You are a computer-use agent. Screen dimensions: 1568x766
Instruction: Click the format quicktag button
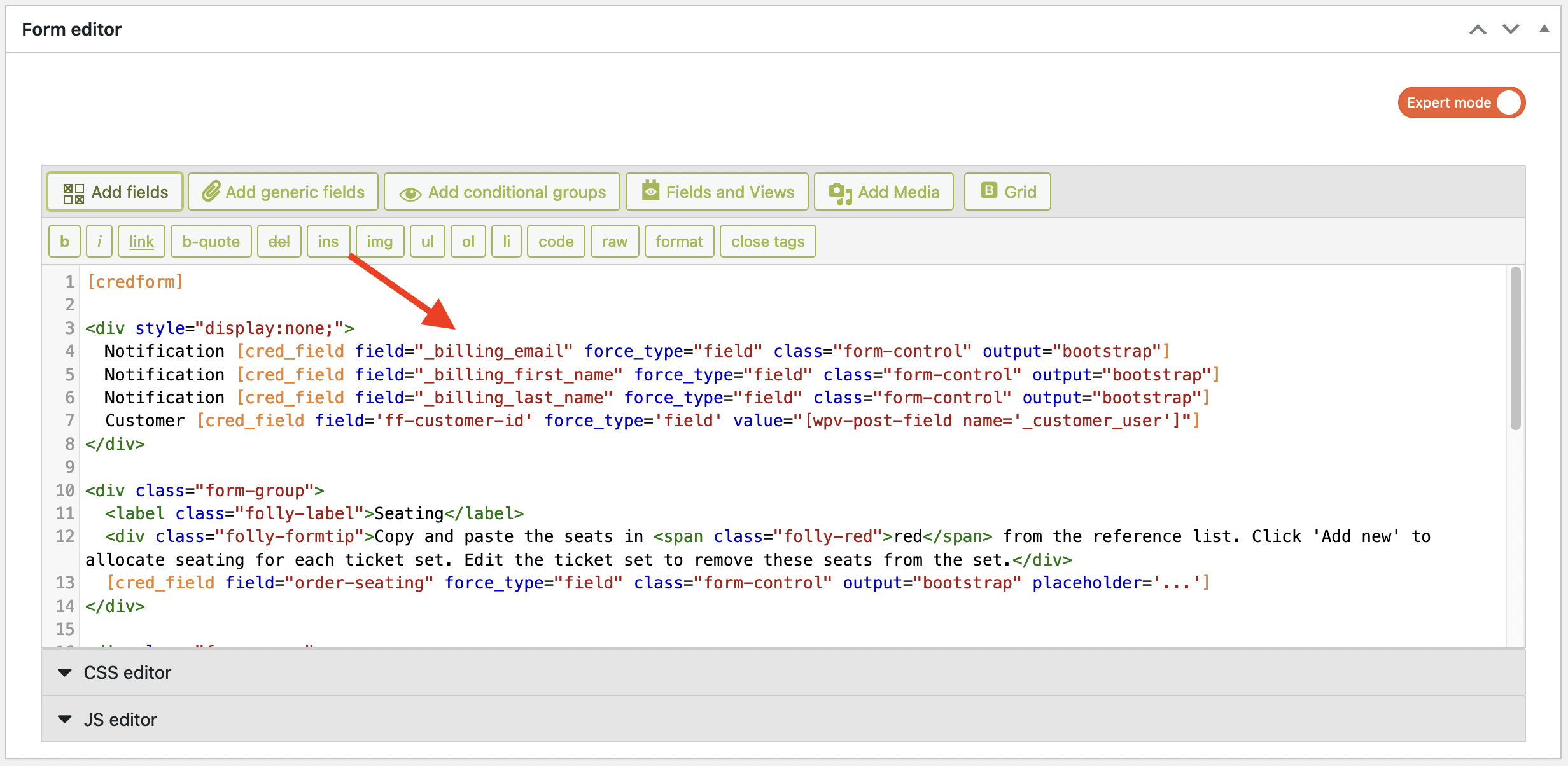click(680, 241)
